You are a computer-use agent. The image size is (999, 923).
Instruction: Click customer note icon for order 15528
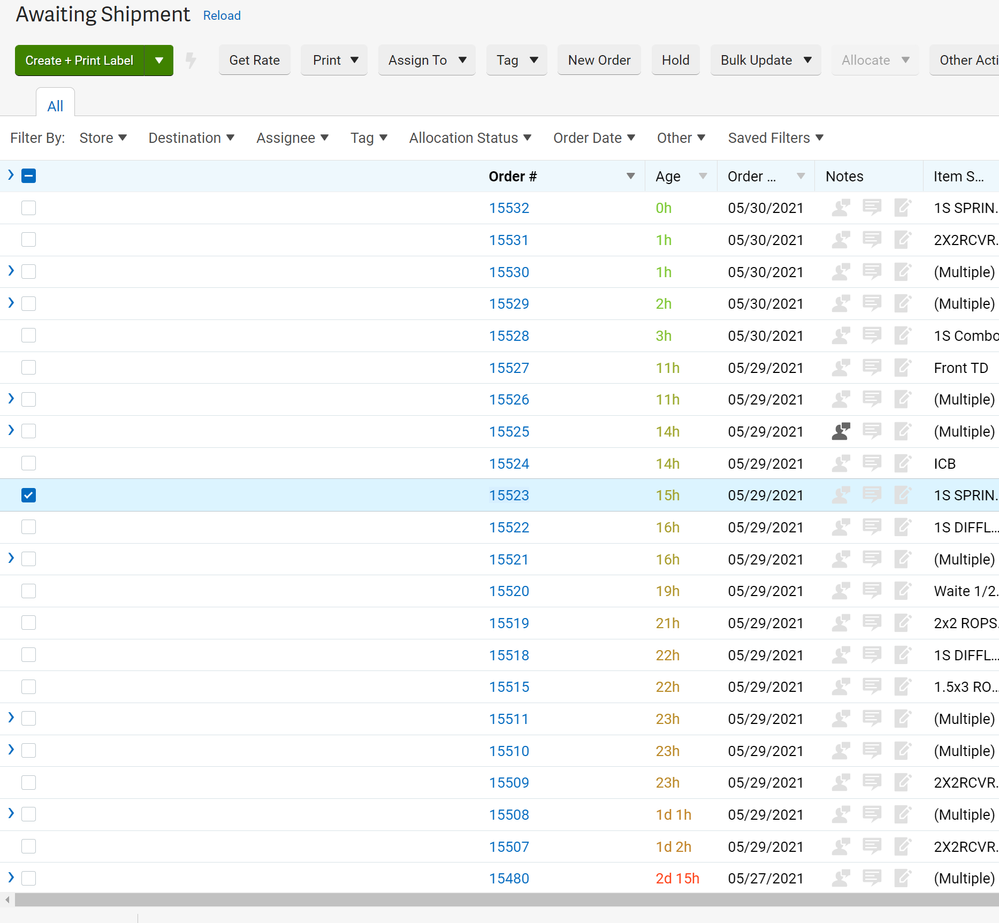tap(841, 336)
